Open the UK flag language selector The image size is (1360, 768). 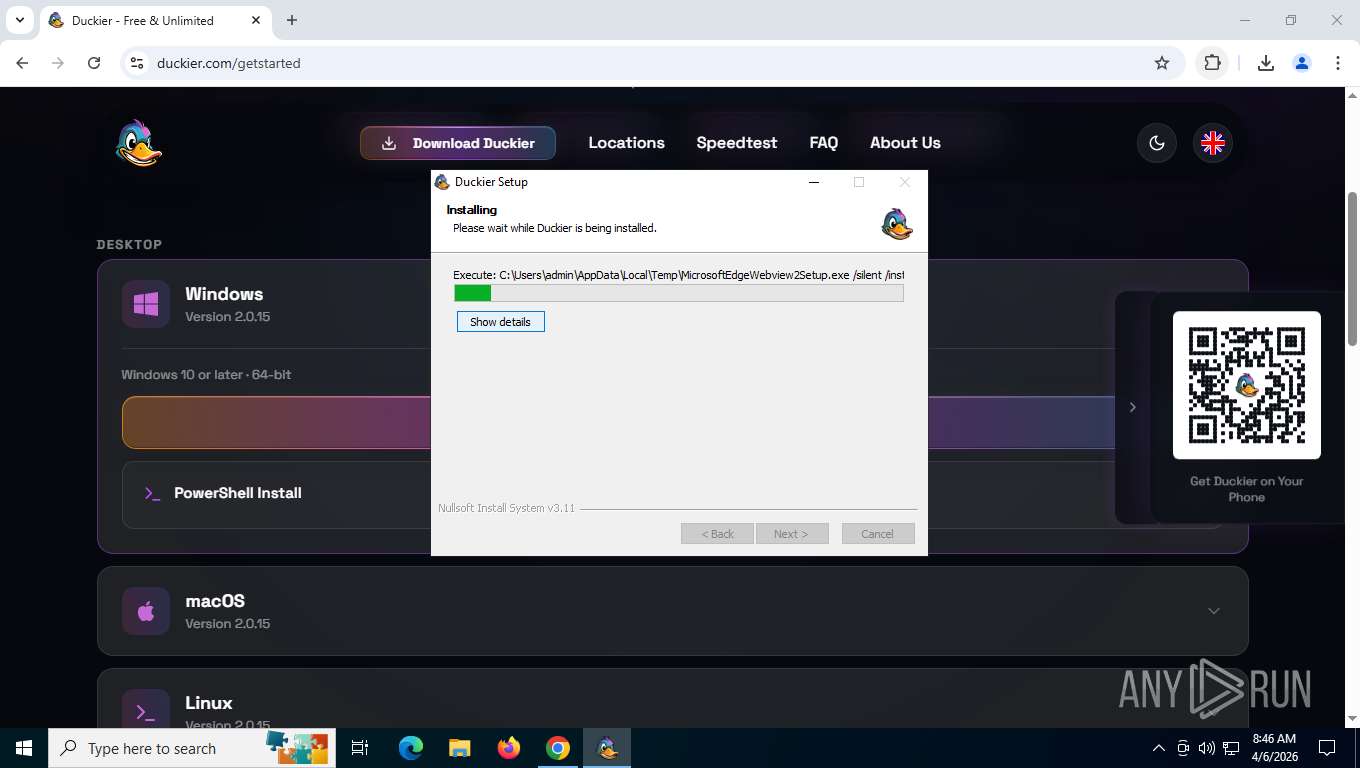click(1213, 143)
